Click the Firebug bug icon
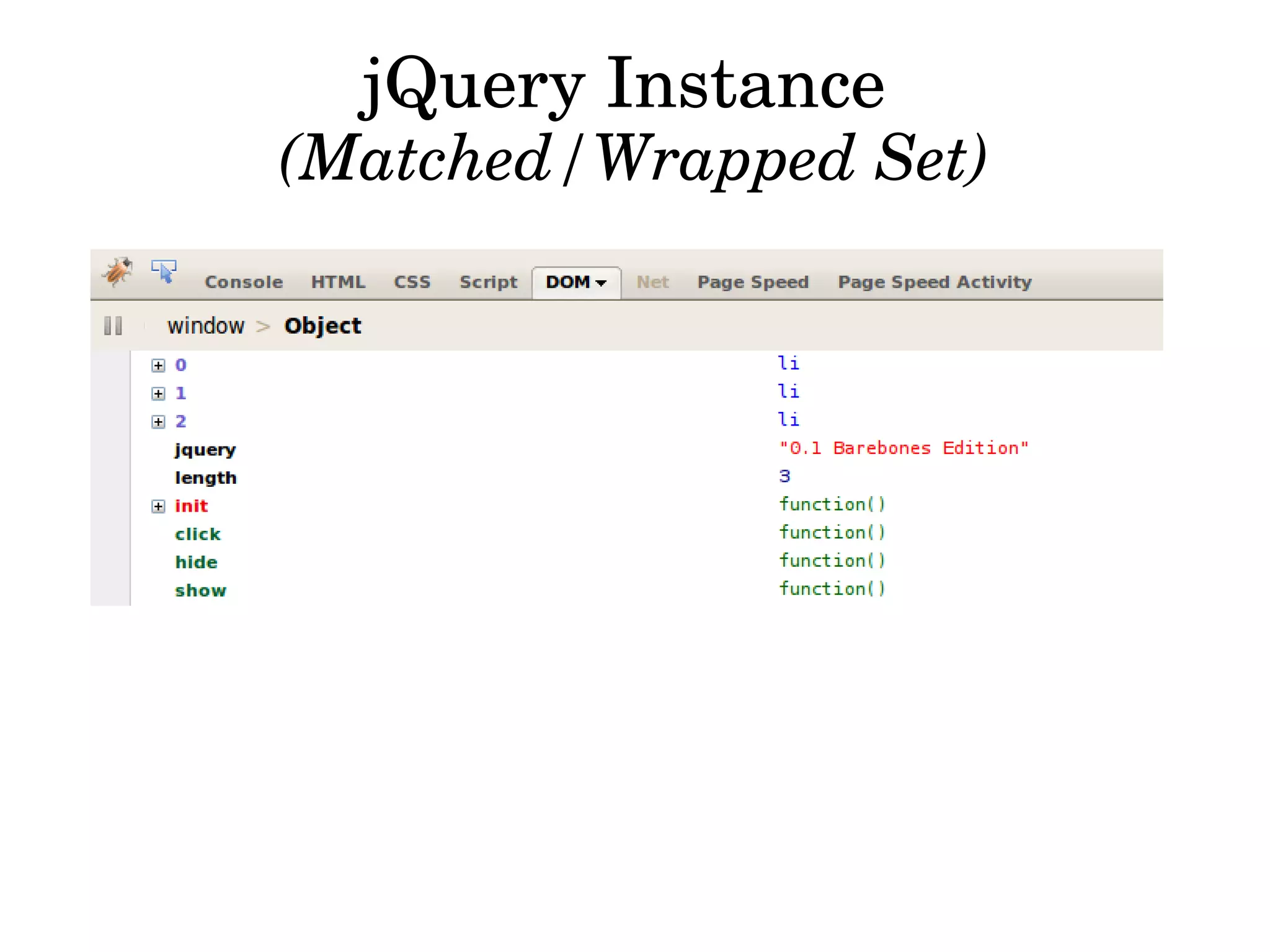The width and height of the screenshot is (1270, 952). [118, 272]
